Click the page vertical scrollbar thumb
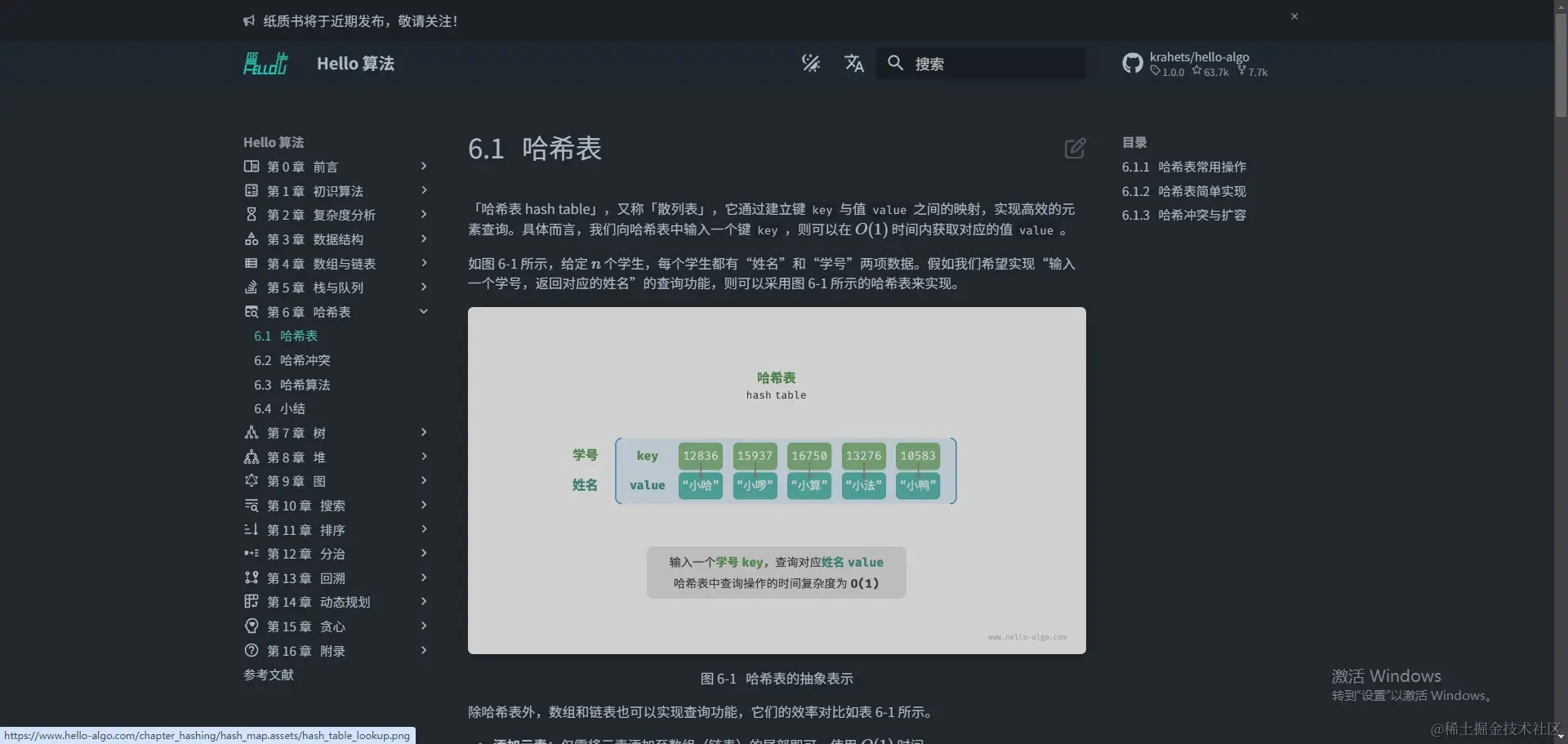Viewport: 1568px width, 744px height. (x=1561, y=65)
